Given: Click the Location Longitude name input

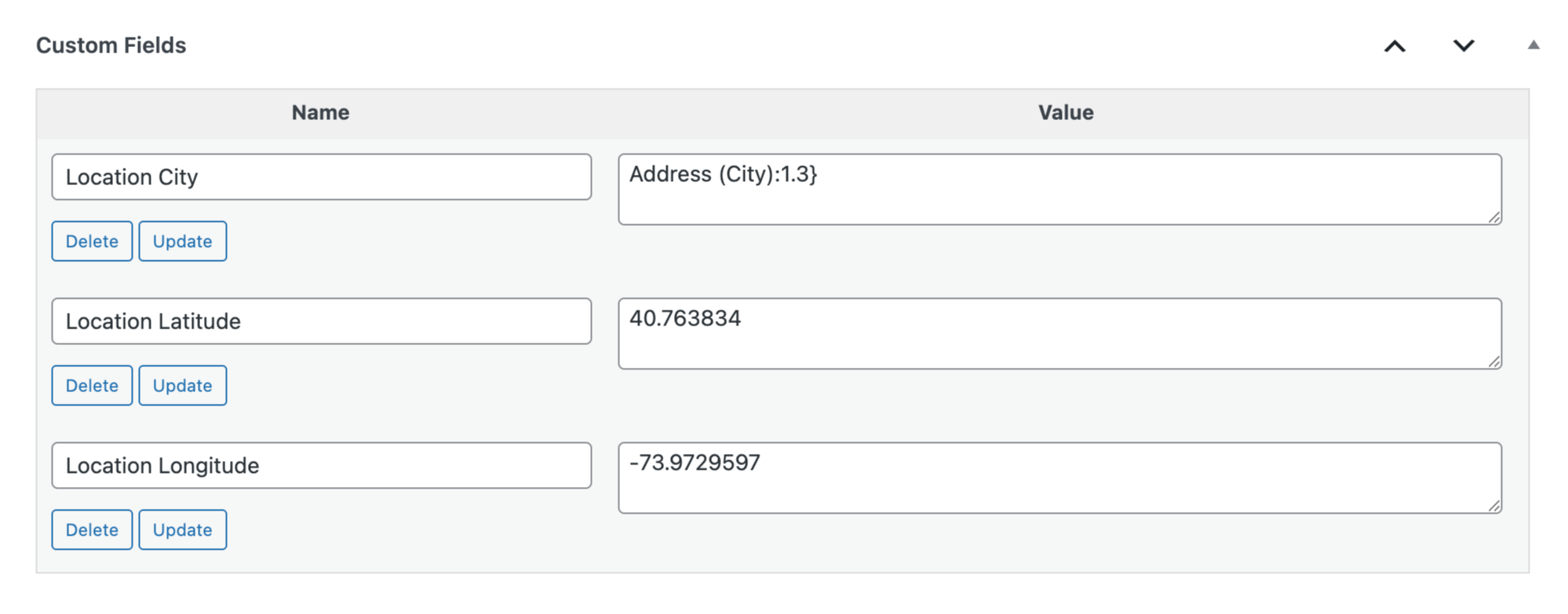Looking at the screenshot, I should coord(321,466).
